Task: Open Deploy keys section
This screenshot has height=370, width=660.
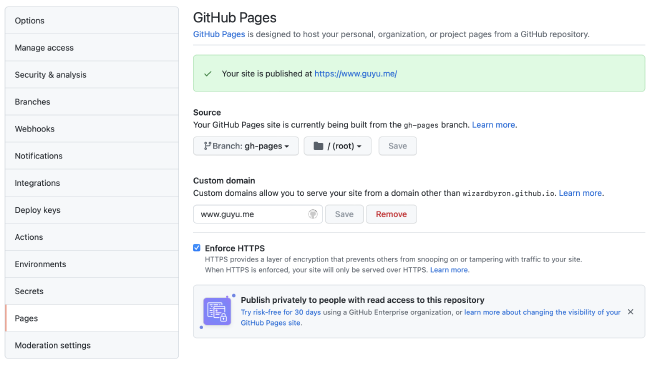Action: click(x=92, y=210)
